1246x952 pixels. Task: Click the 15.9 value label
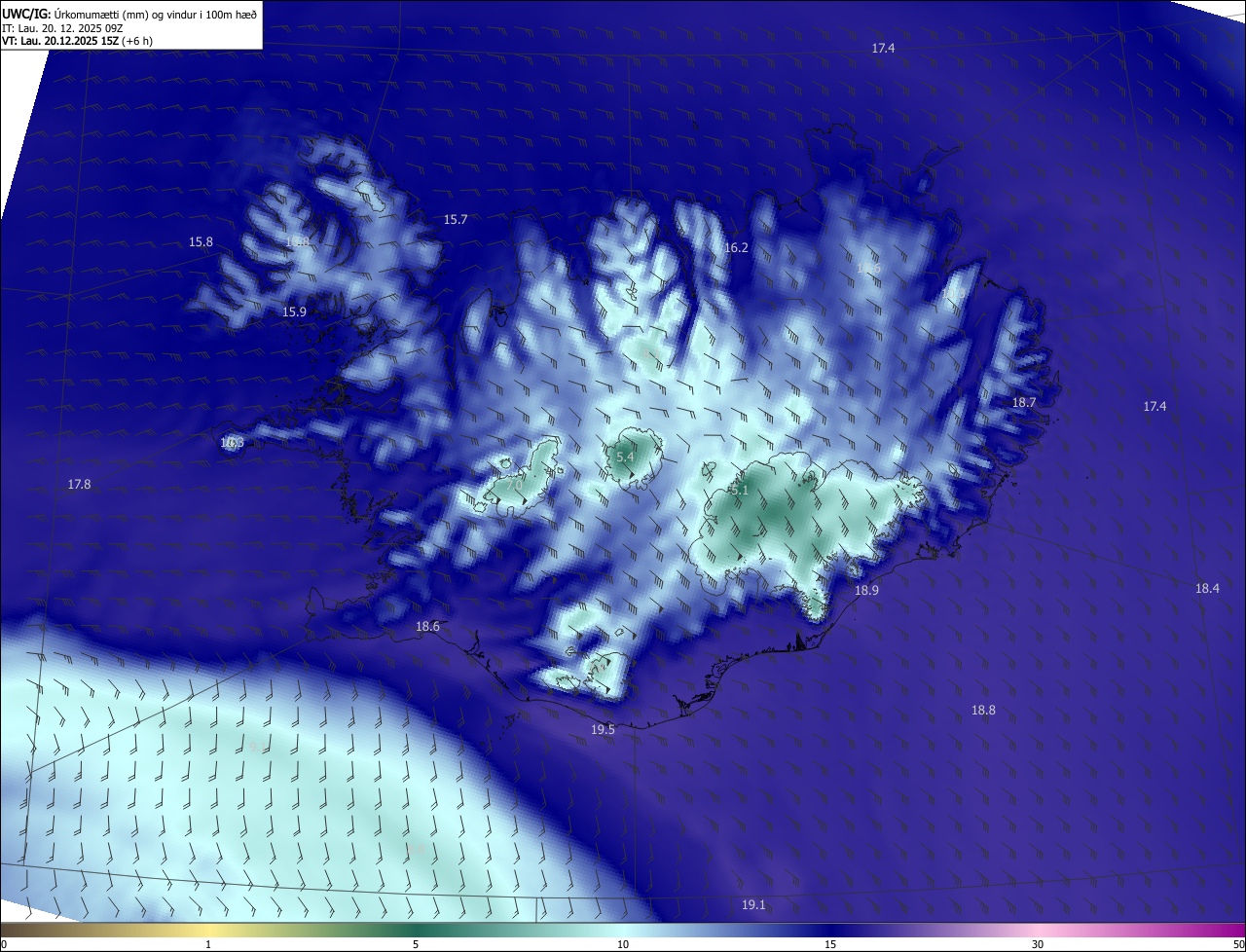point(294,311)
